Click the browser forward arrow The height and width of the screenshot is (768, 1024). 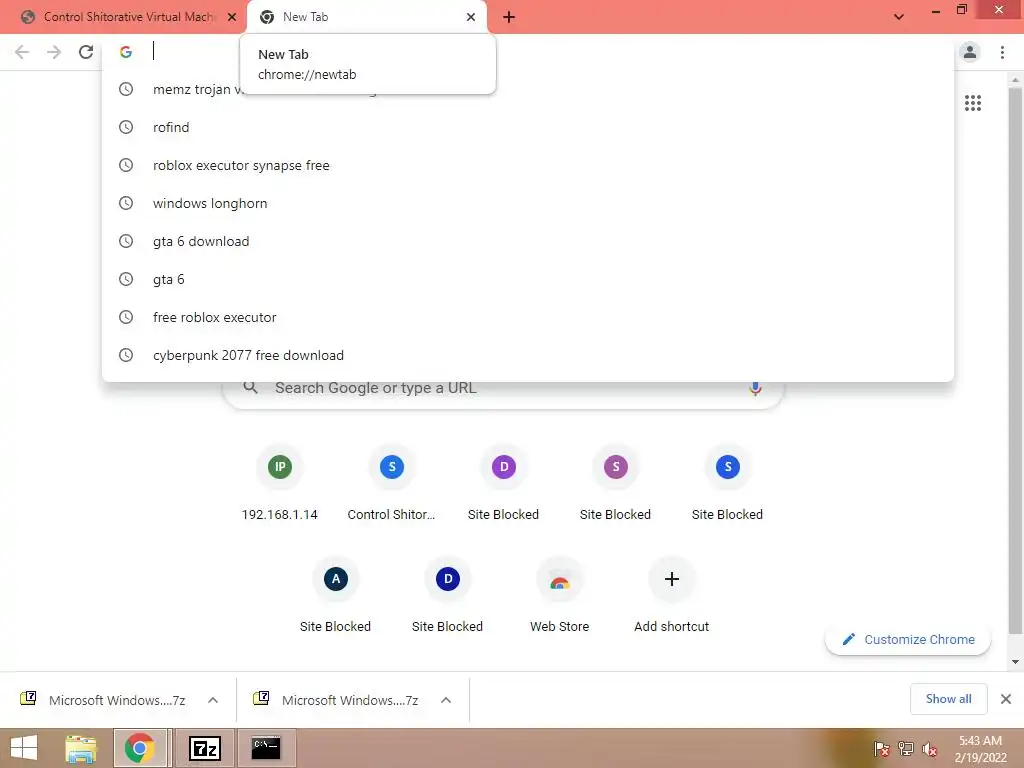point(54,52)
